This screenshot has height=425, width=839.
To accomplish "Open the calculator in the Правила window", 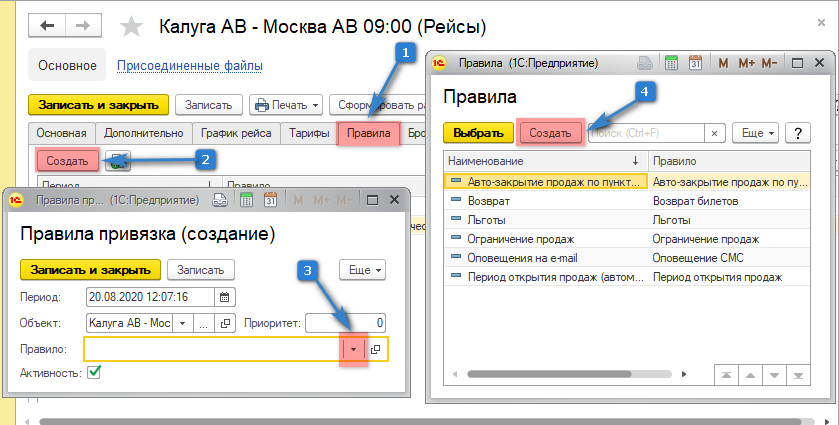I will pos(672,63).
